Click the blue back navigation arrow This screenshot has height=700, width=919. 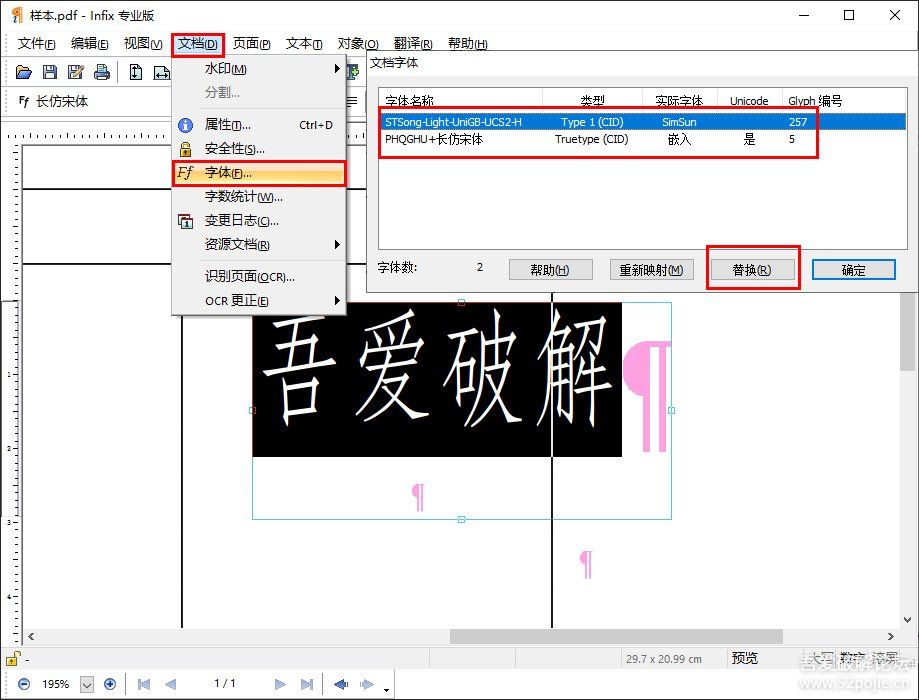(x=341, y=684)
